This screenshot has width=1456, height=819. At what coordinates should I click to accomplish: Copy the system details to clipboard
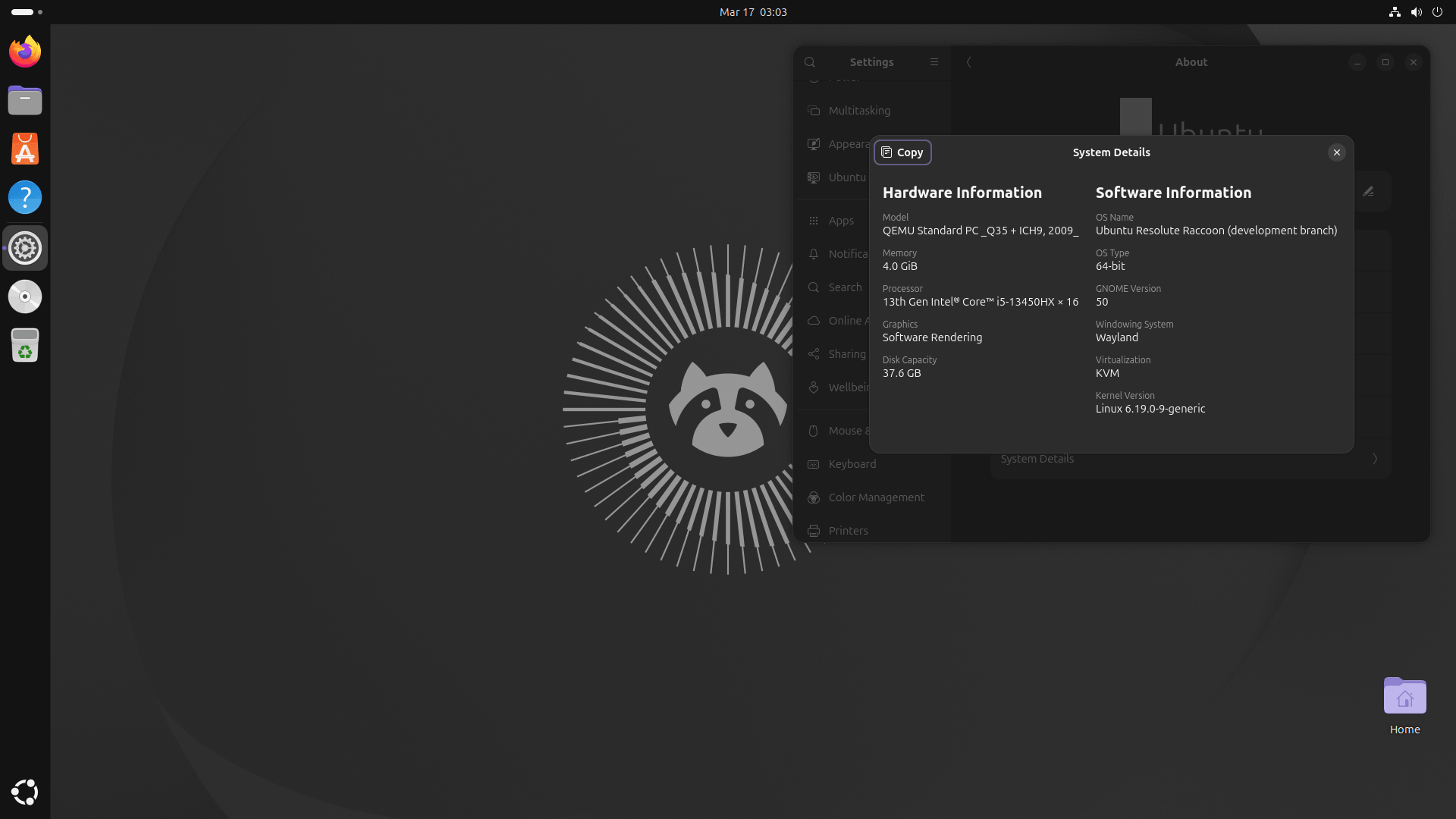coord(902,152)
